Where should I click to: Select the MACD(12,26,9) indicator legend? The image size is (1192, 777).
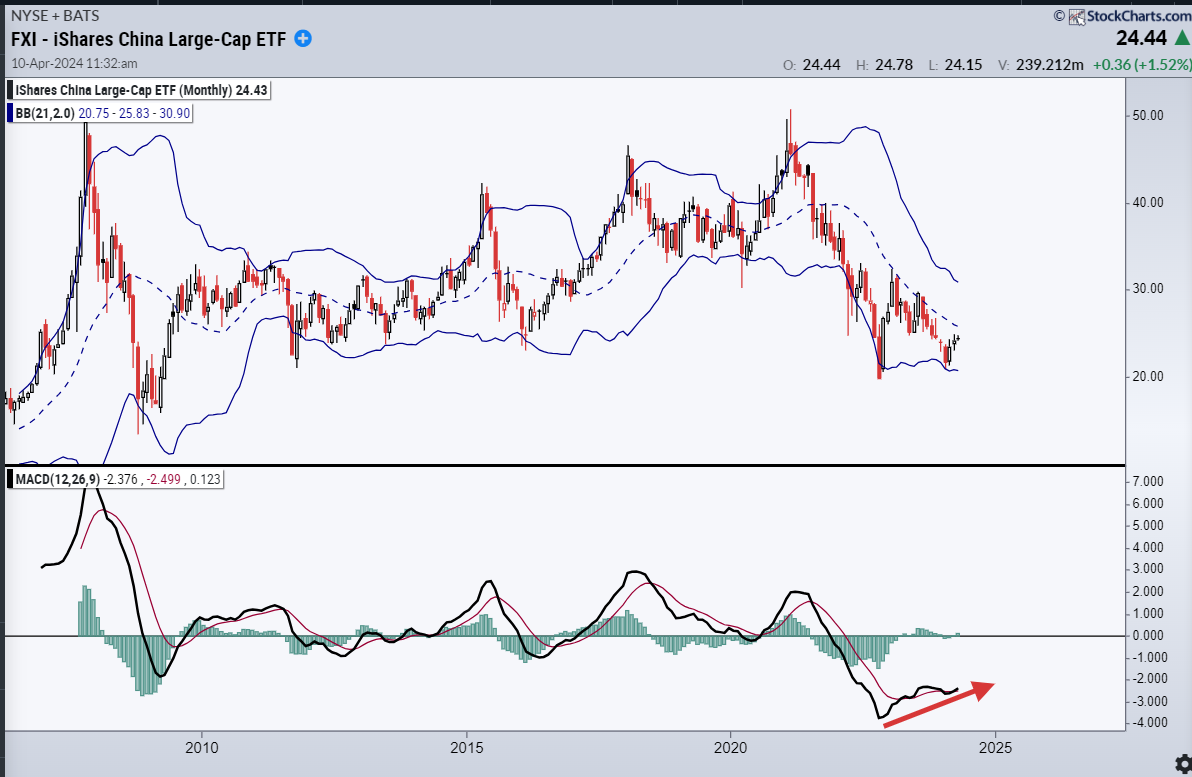tap(58, 479)
